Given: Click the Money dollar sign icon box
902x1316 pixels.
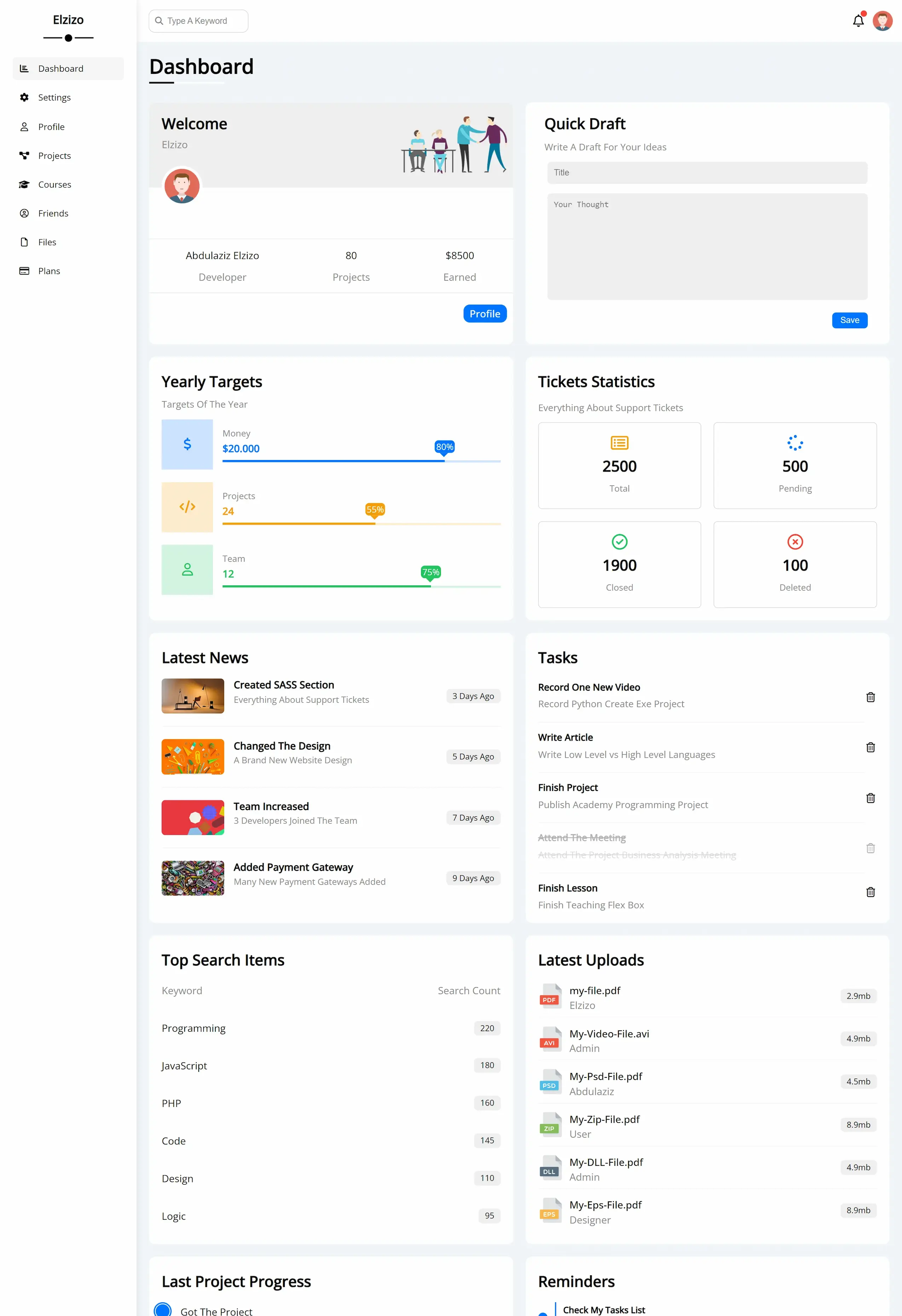Looking at the screenshot, I should tap(187, 444).
